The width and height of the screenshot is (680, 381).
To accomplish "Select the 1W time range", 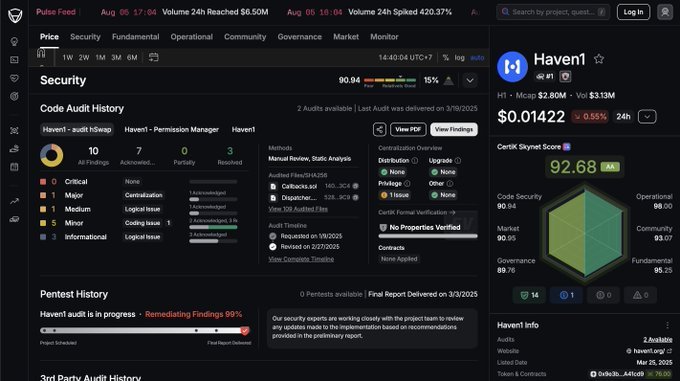I will pos(68,57).
